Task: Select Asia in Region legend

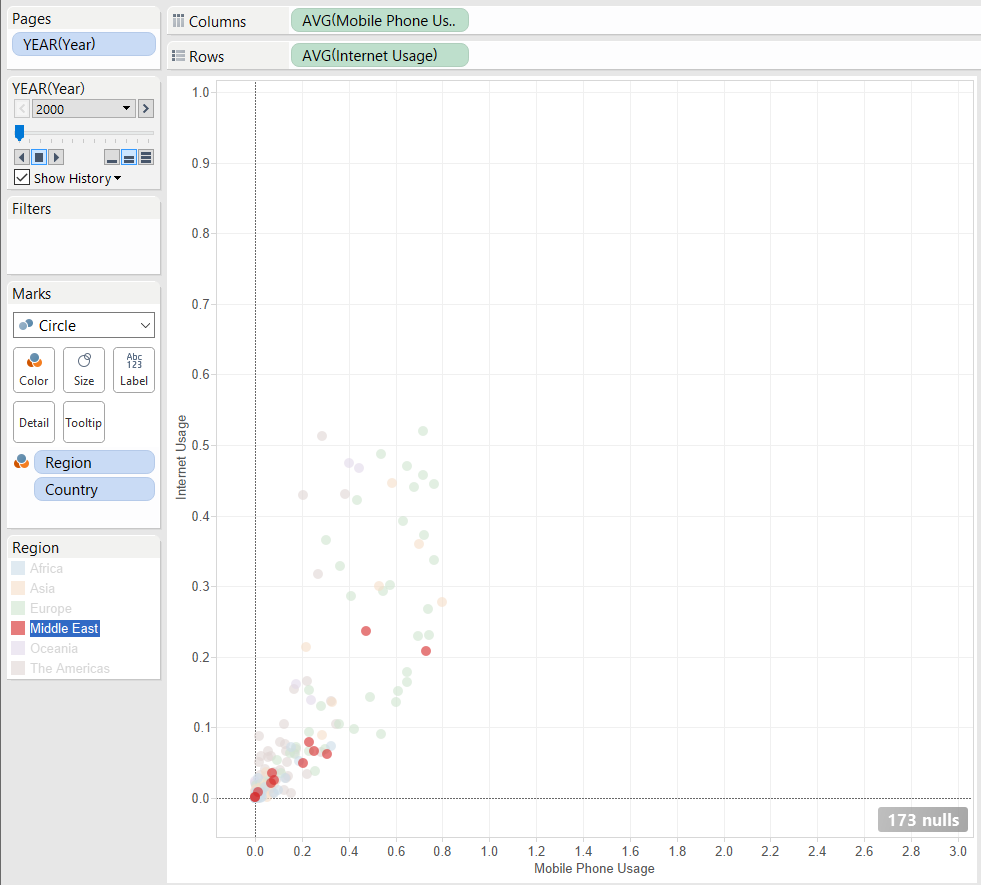Action: 43,588
